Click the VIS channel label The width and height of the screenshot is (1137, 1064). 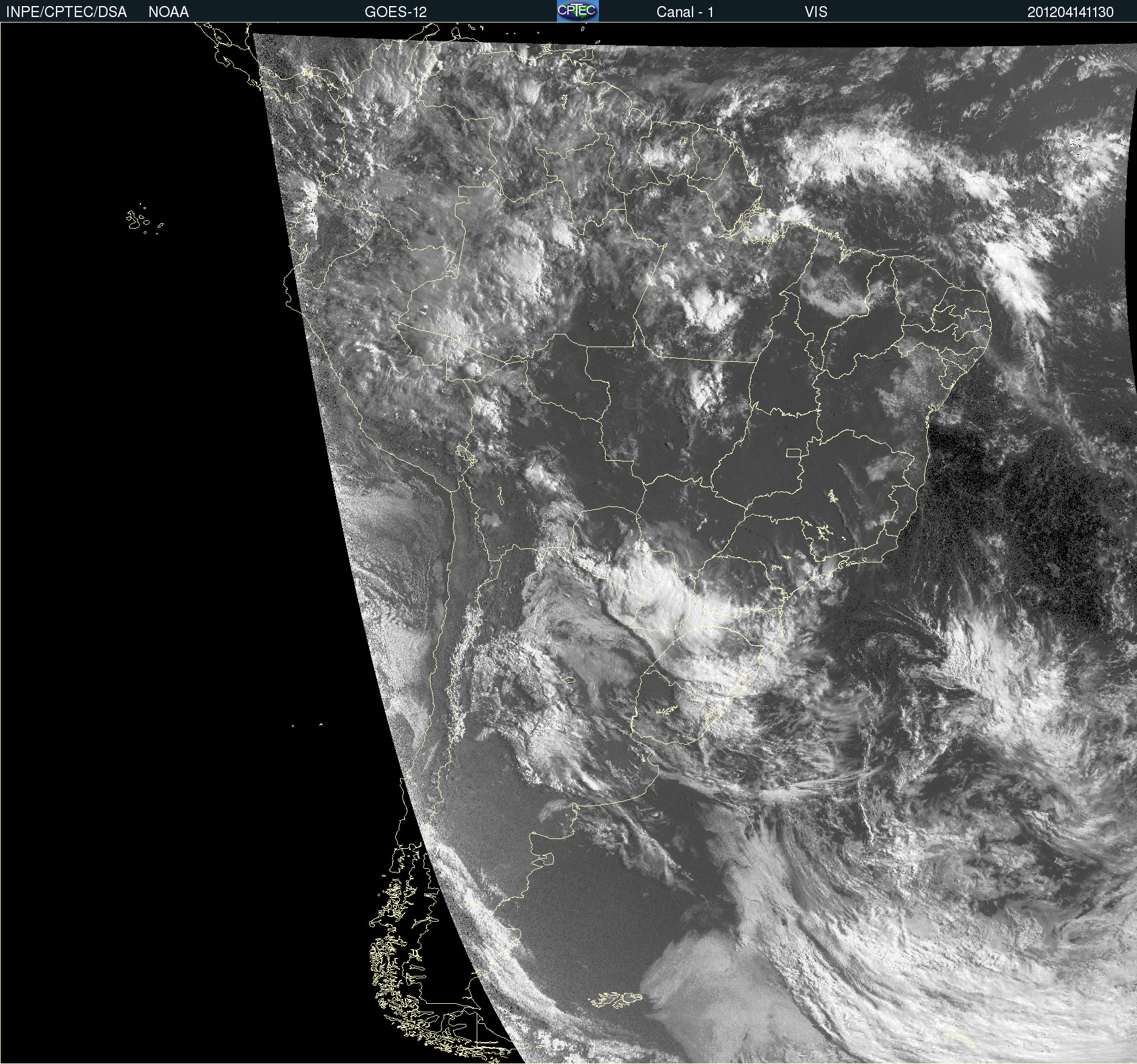coord(816,12)
